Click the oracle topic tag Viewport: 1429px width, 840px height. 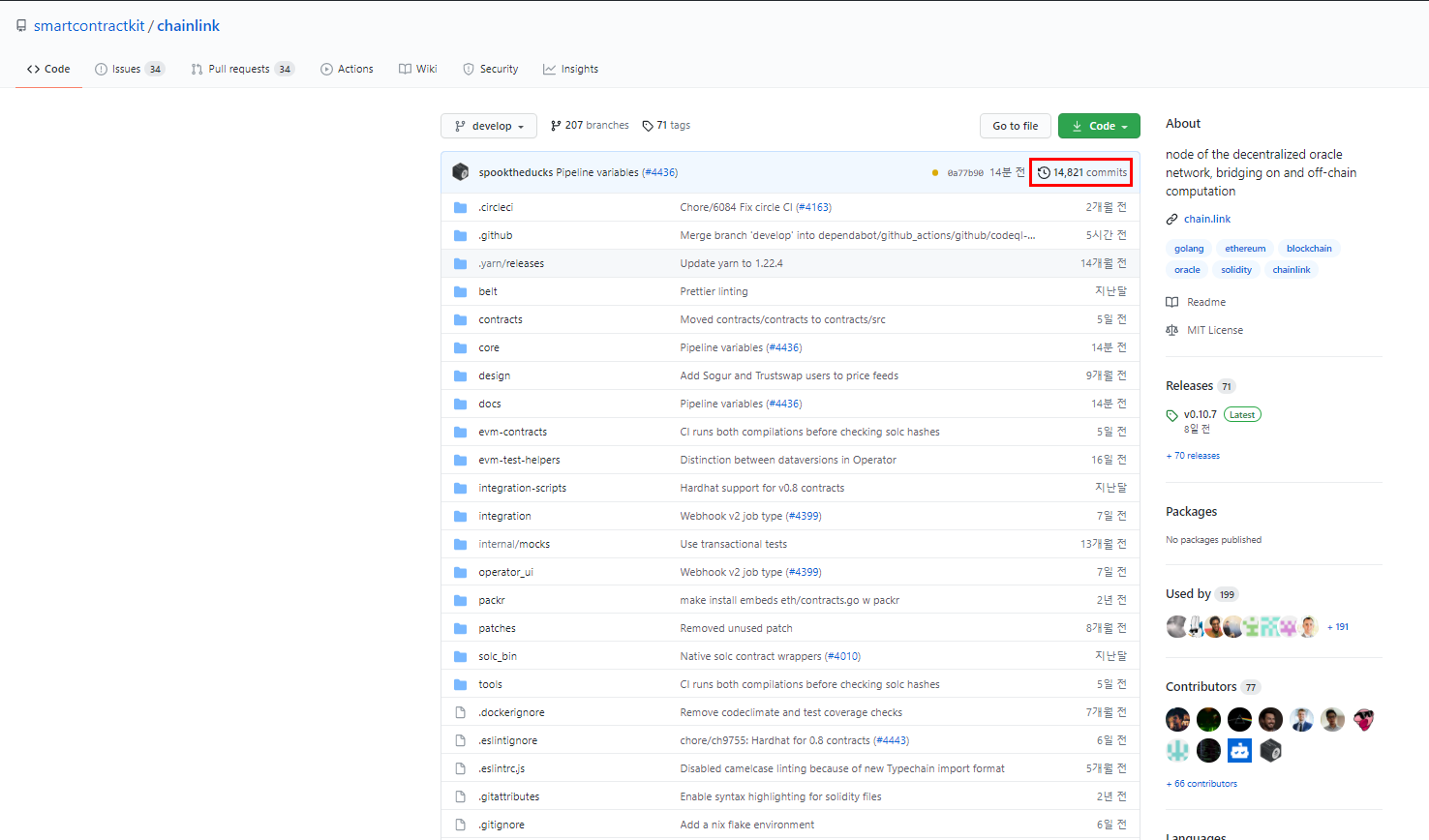point(1187,270)
